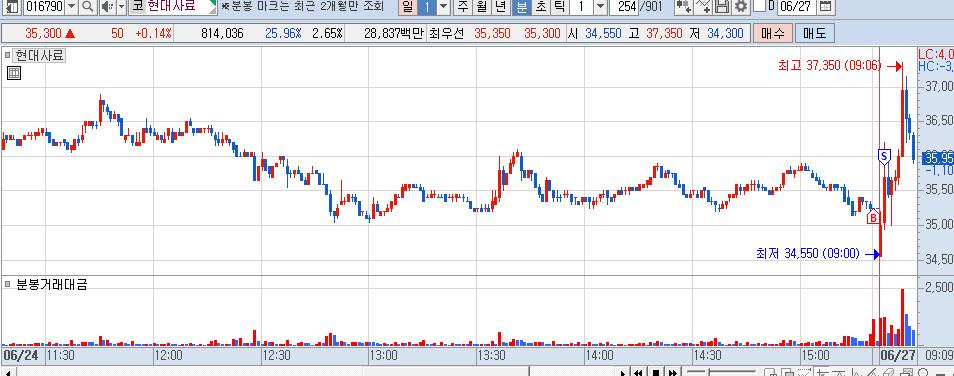
Task: Click the candle chart compare icon
Action: (684, 7)
